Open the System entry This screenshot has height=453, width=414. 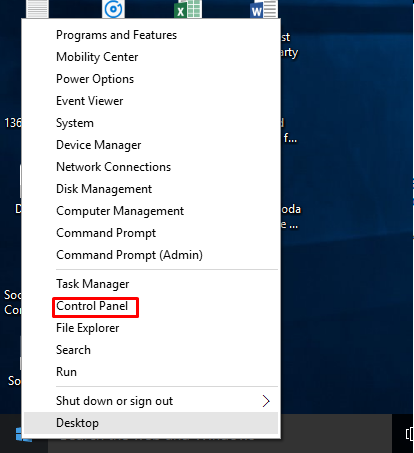[75, 123]
